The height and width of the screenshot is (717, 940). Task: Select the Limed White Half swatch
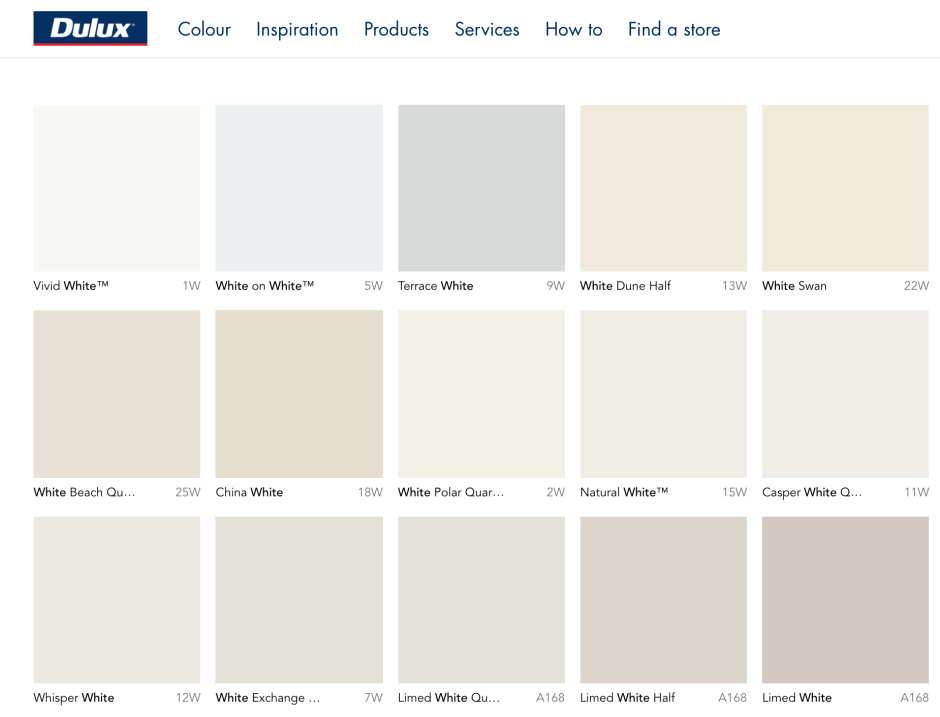coord(663,599)
